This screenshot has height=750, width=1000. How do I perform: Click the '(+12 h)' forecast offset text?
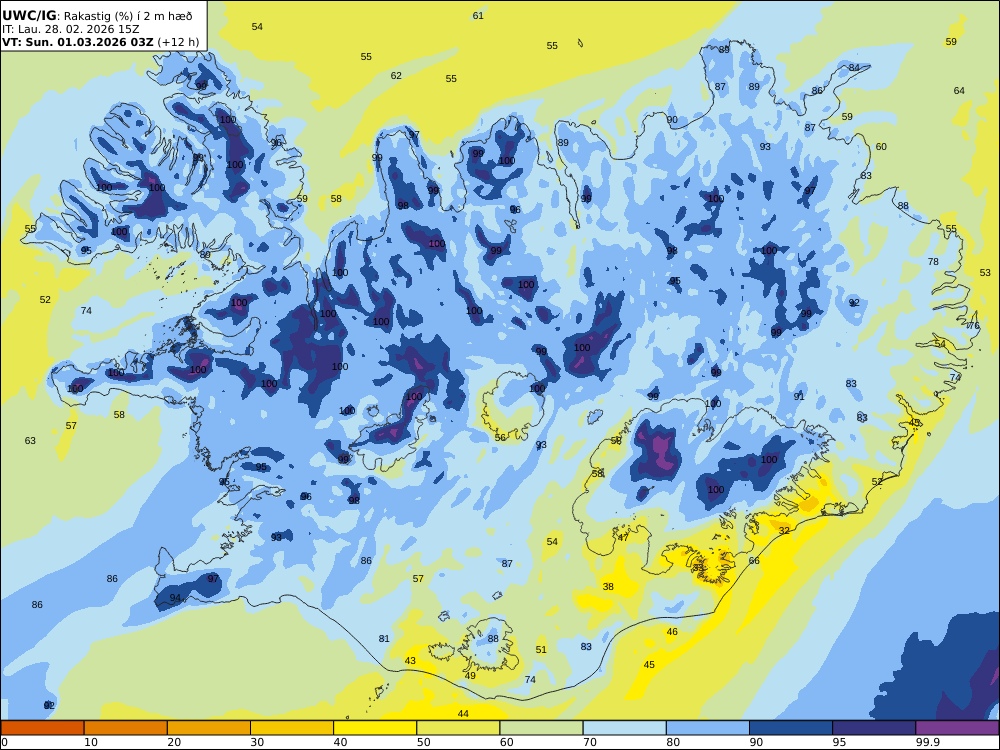[x=178, y=42]
